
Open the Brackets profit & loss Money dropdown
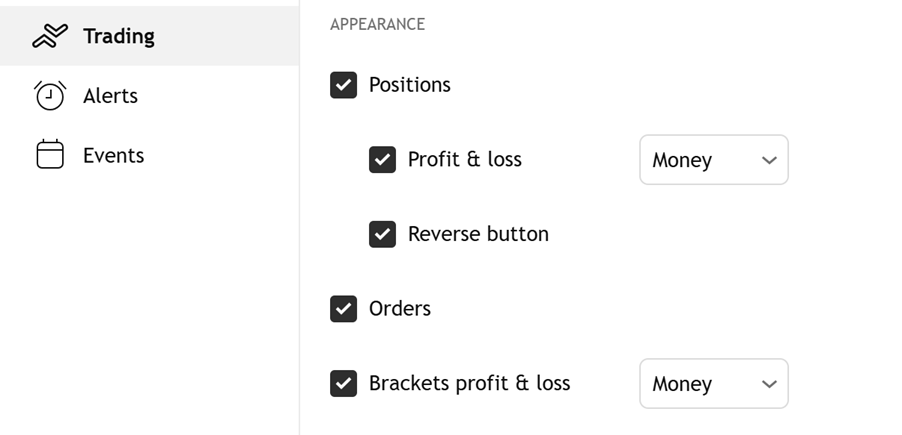click(713, 384)
